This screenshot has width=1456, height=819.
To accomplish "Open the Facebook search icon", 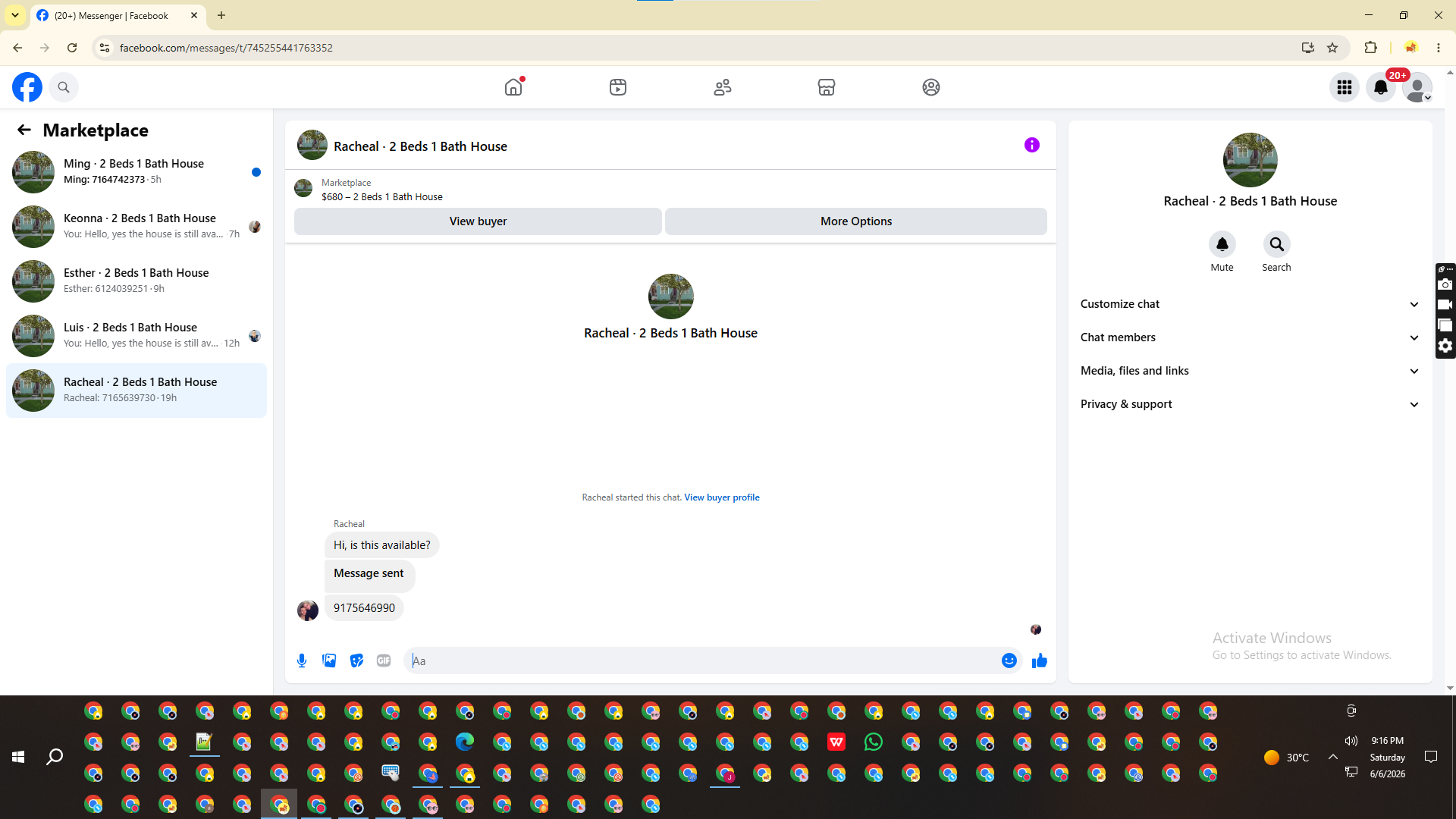I will pos(64,87).
